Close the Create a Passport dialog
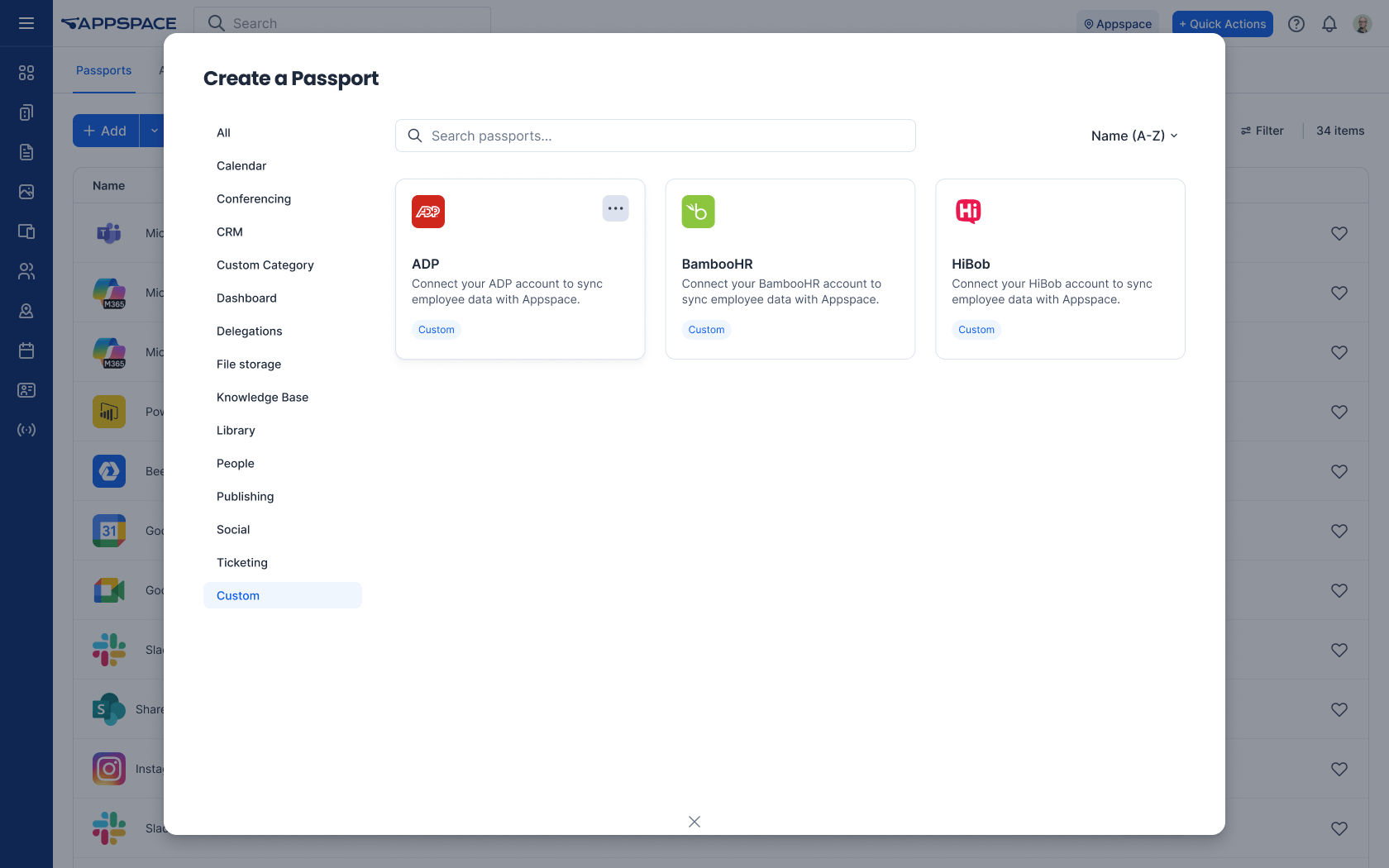The image size is (1389, 868). [x=694, y=822]
